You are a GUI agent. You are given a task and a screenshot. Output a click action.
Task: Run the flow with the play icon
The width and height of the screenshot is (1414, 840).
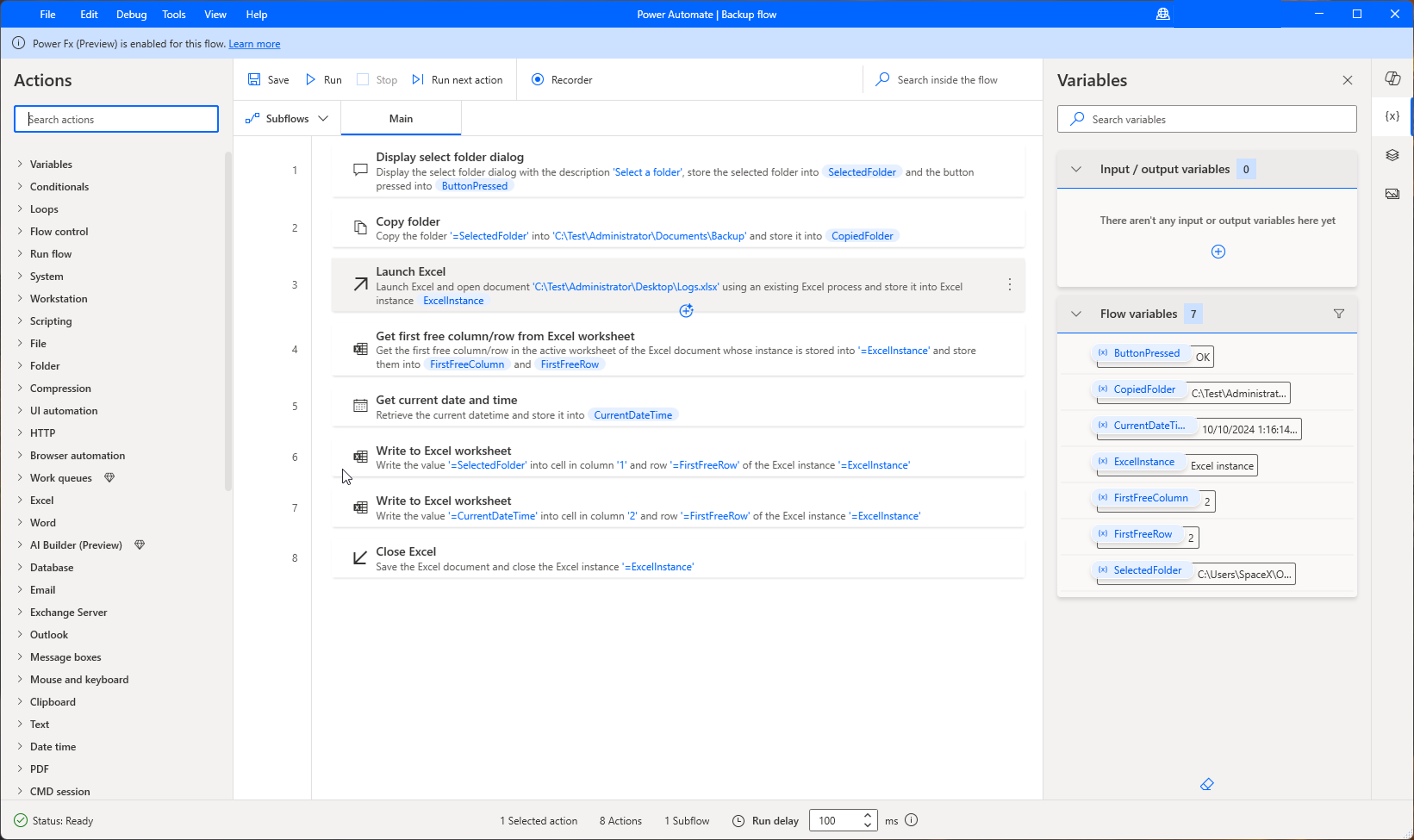310,79
